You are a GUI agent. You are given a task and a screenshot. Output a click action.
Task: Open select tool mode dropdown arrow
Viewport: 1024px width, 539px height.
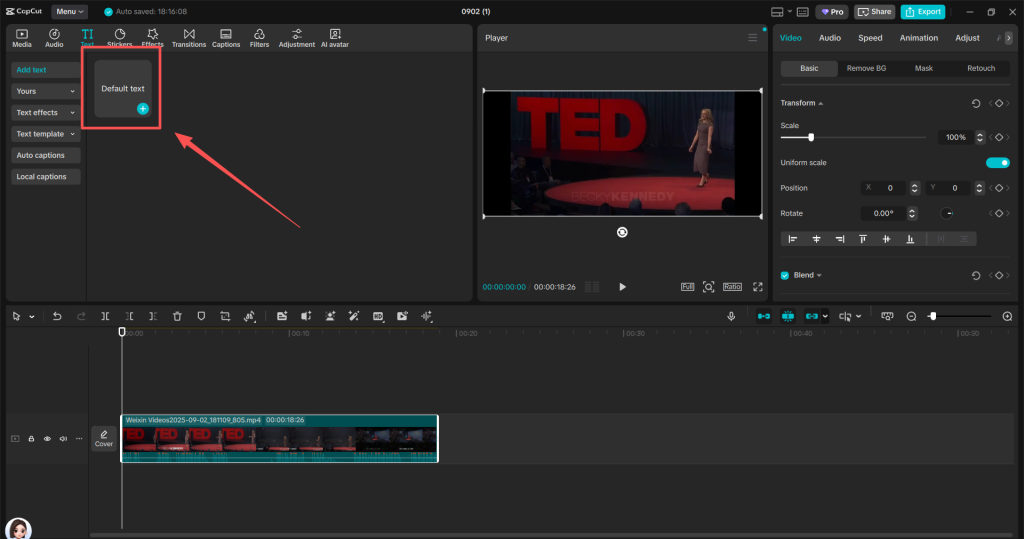(31, 317)
